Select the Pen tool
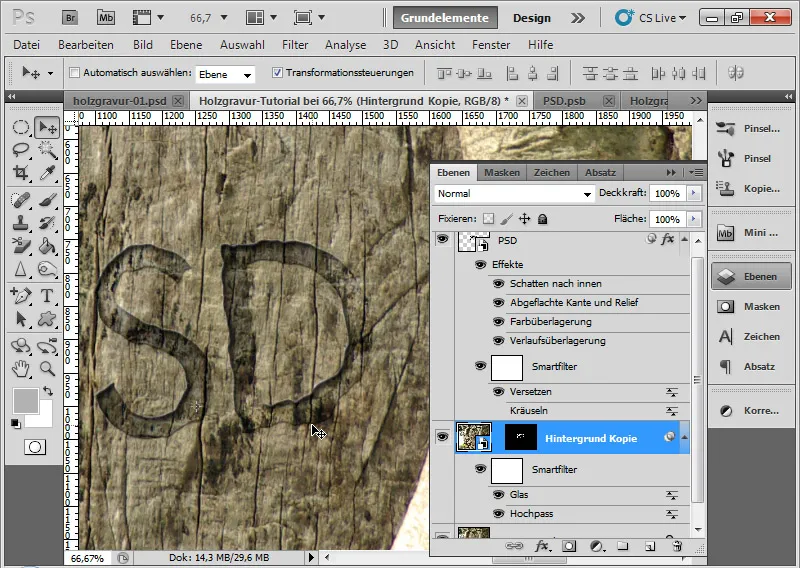 point(20,295)
